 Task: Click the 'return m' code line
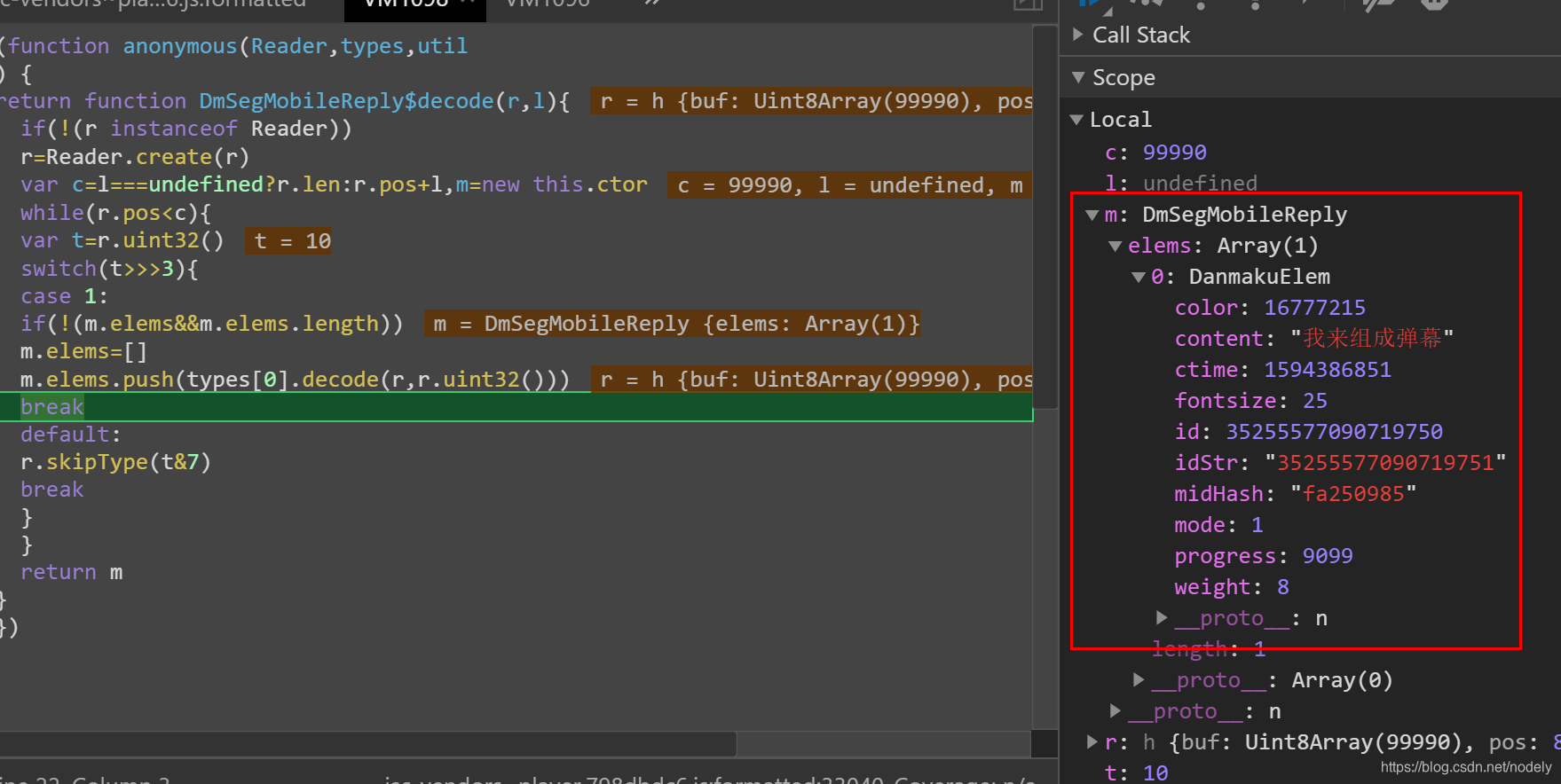[72, 573]
